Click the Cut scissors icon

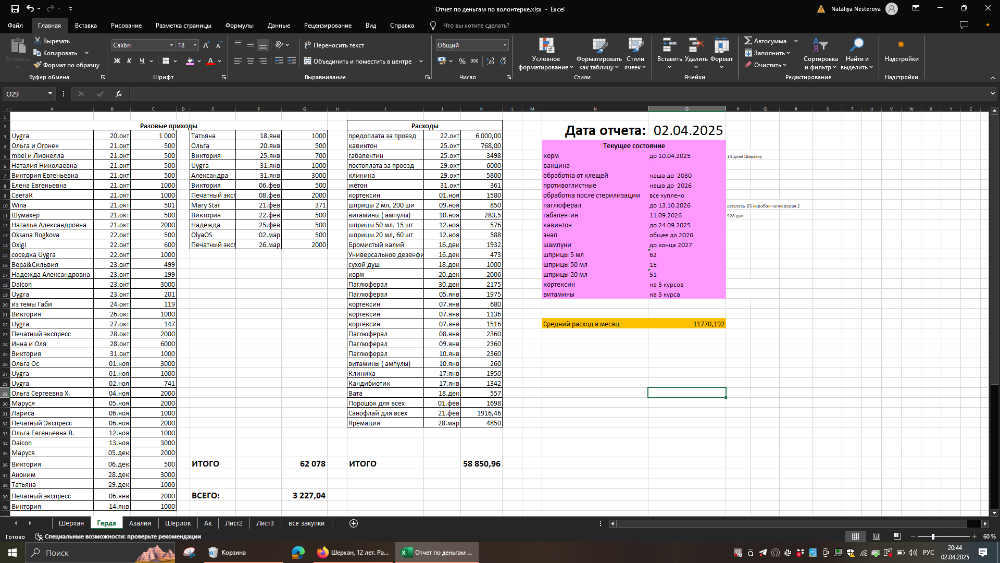pyautogui.click(x=37, y=42)
